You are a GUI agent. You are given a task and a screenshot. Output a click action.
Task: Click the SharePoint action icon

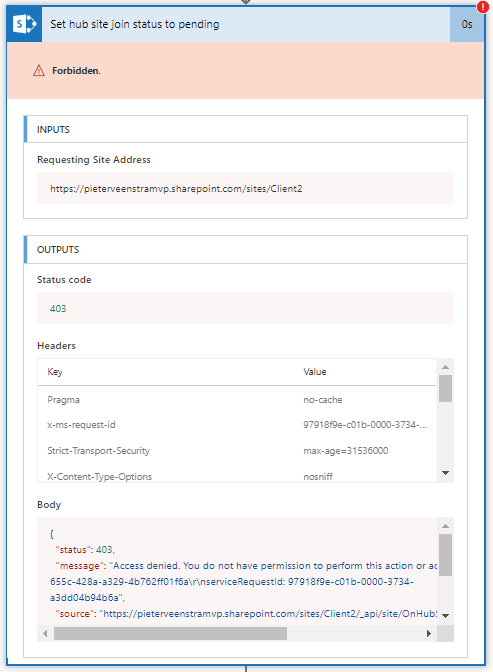click(24, 24)
